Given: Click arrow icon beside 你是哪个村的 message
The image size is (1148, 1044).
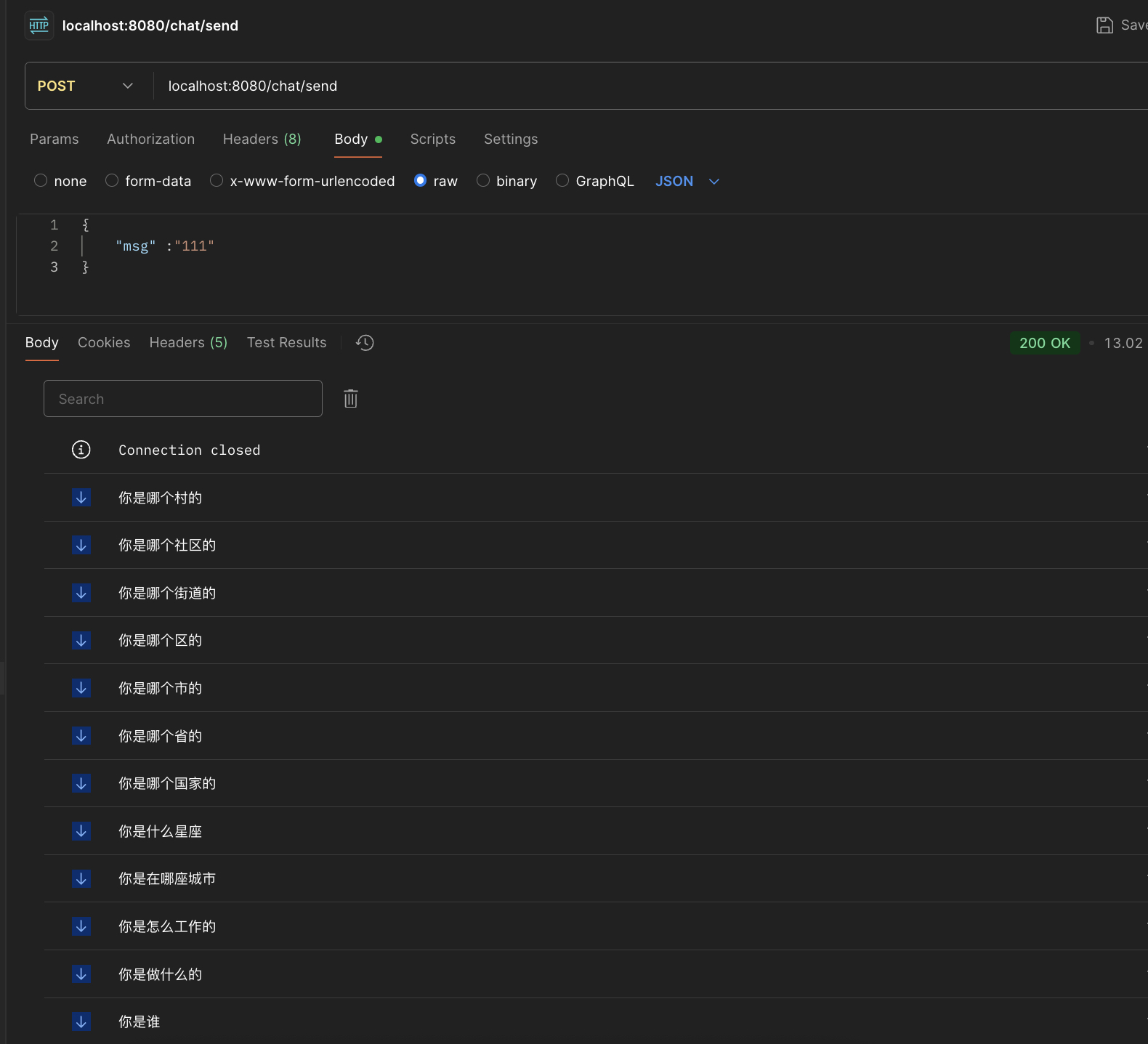Looking at the screenshot, I should pos(81,498).
